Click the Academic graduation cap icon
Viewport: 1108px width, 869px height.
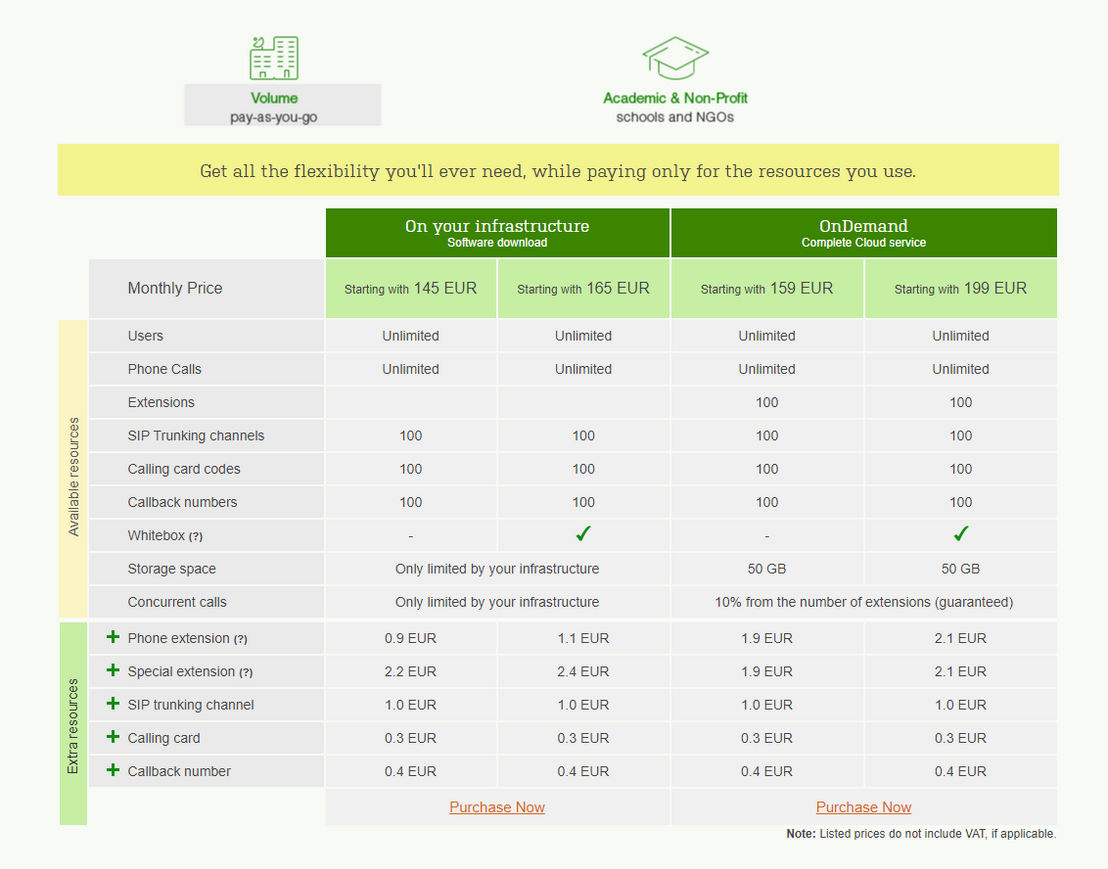[x=675, y=58]
